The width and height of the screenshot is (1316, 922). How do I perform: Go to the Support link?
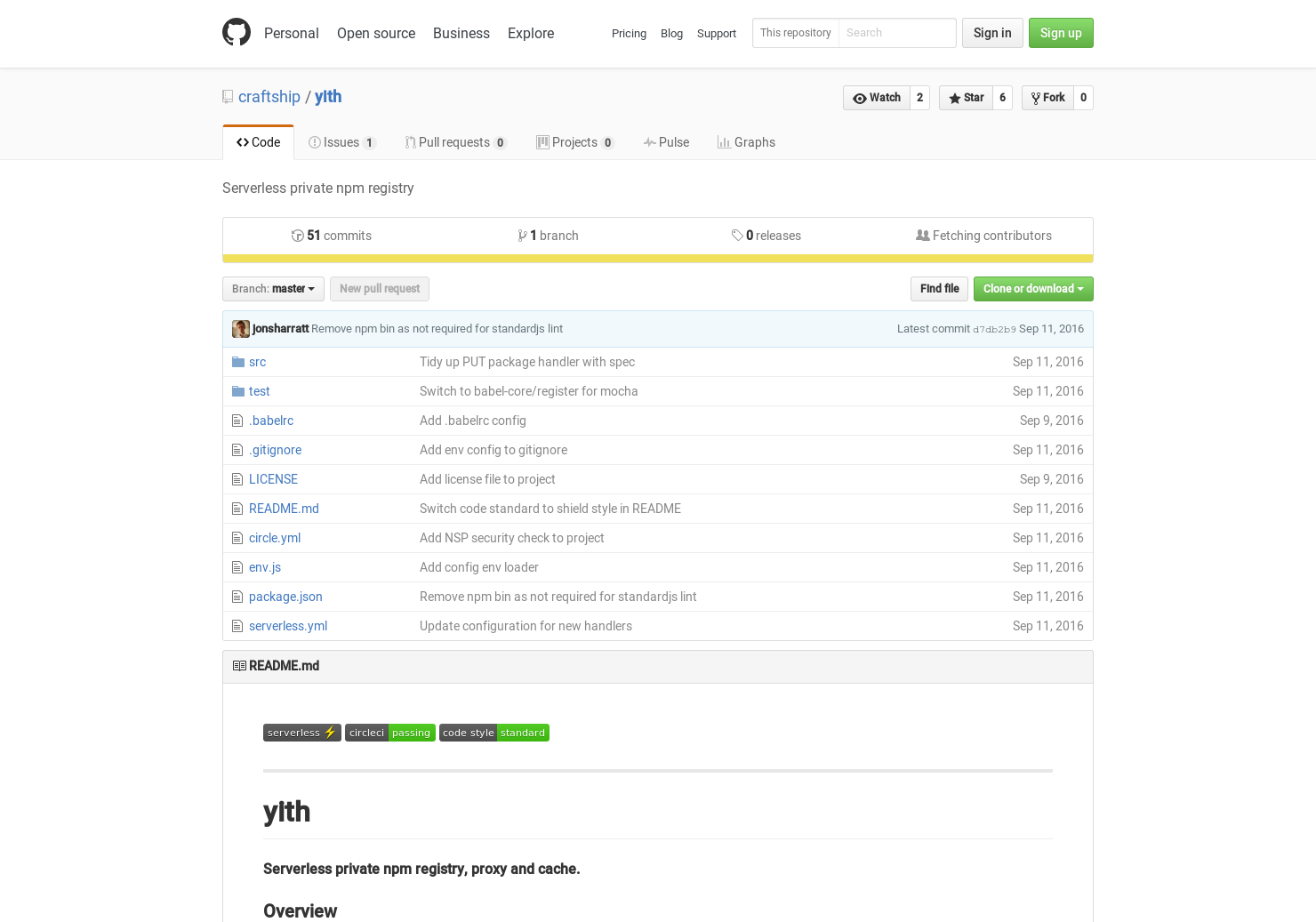click(x=717, y=34)
